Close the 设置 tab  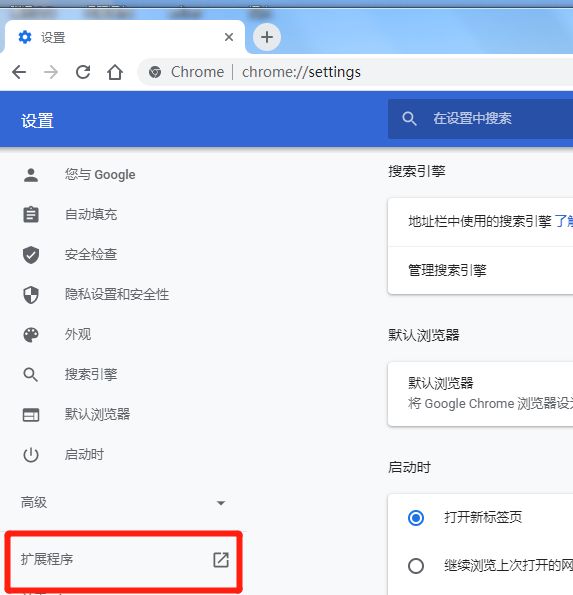pos(229,37)
